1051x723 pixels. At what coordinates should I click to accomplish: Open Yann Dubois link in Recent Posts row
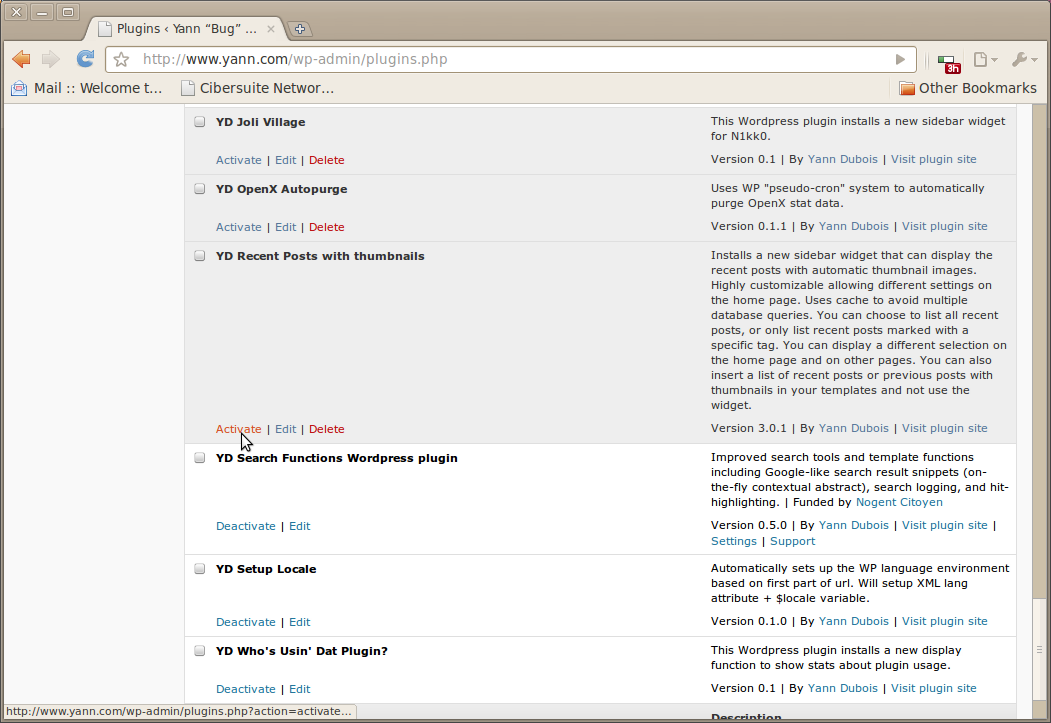point(854,429)
